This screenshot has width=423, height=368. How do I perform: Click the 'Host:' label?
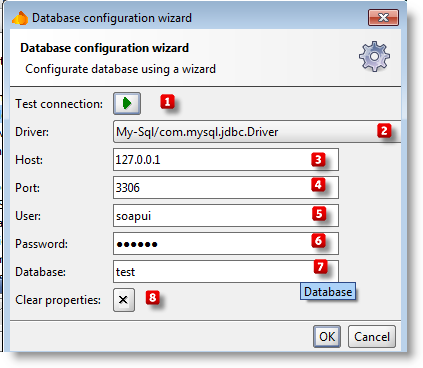click(29, 160)
